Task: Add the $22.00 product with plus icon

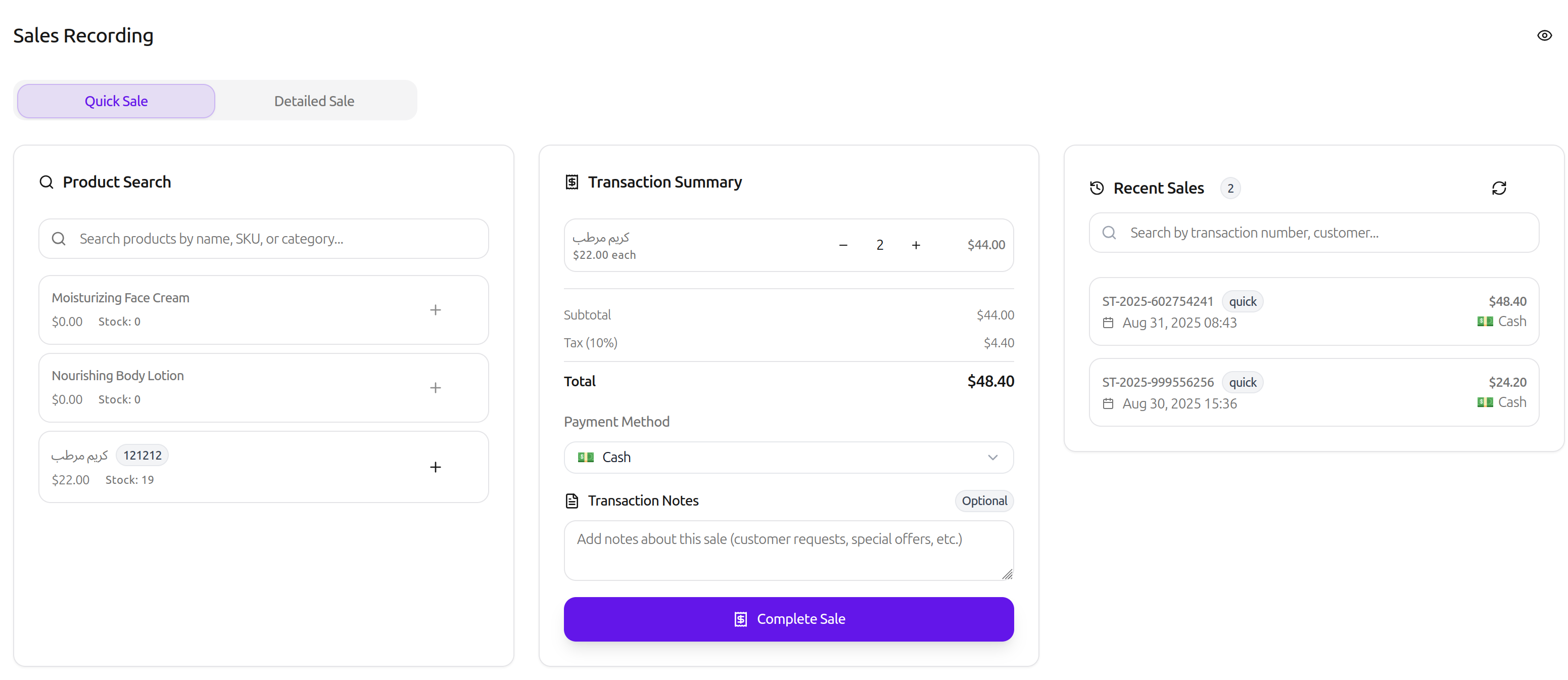Action: [x=435, y=467]
